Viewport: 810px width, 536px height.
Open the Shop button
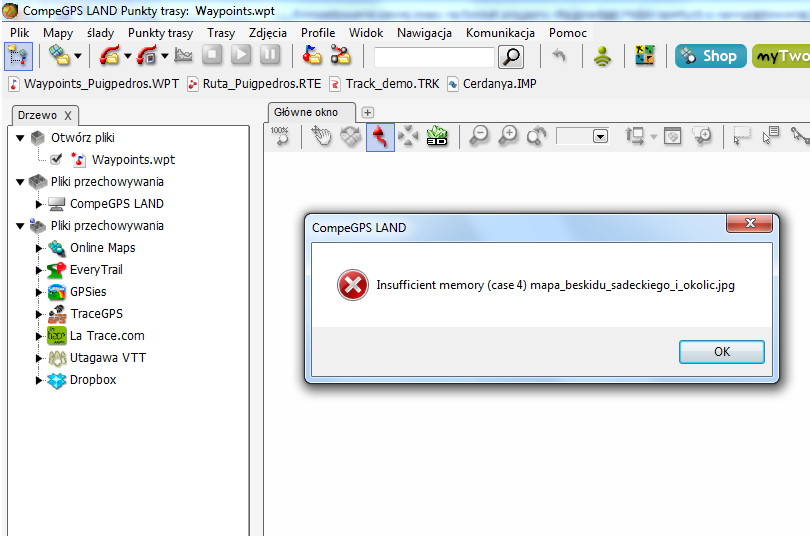pos(710,56)
